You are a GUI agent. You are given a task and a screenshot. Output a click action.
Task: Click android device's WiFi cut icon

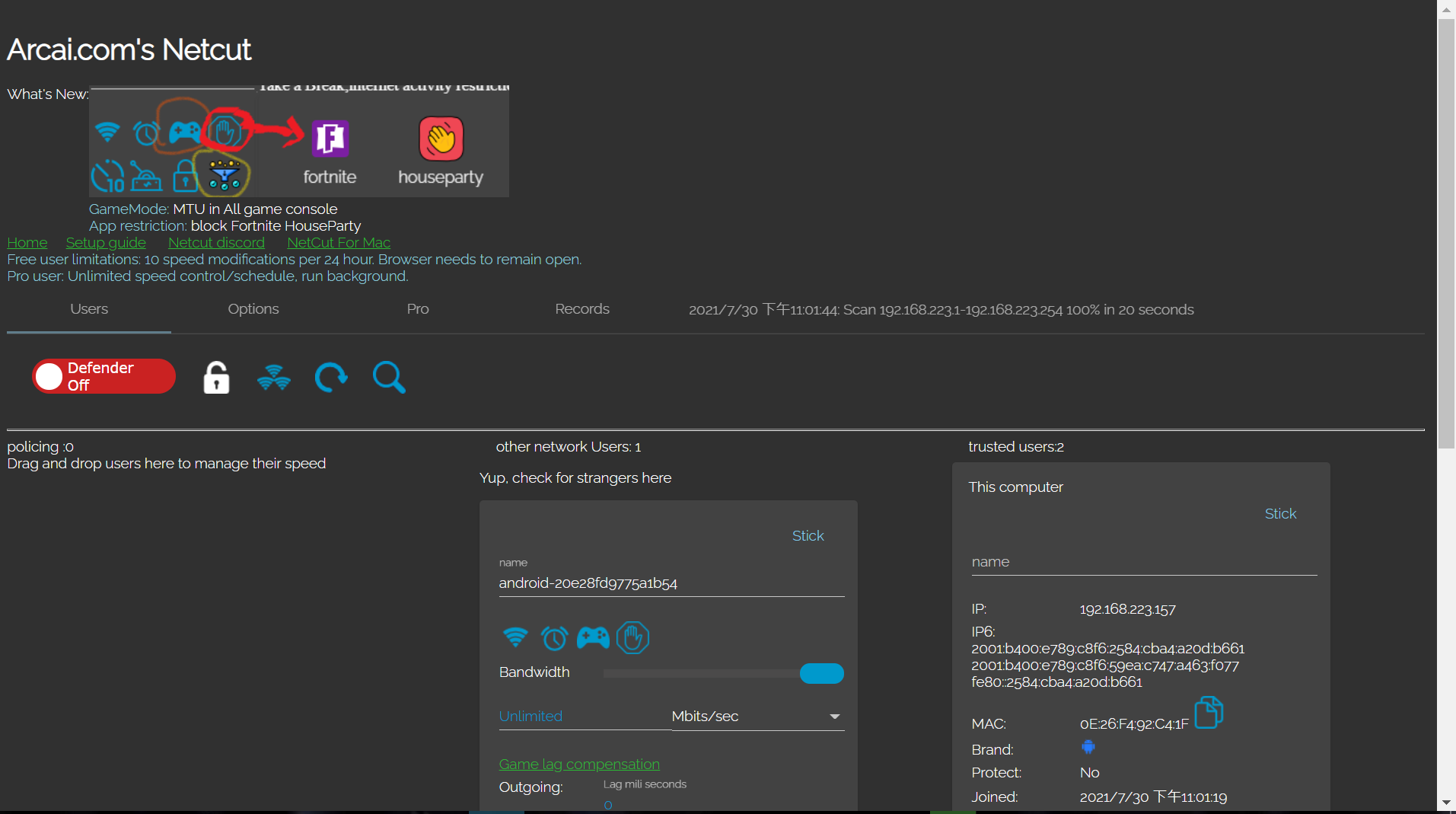[x=515, y=637]
